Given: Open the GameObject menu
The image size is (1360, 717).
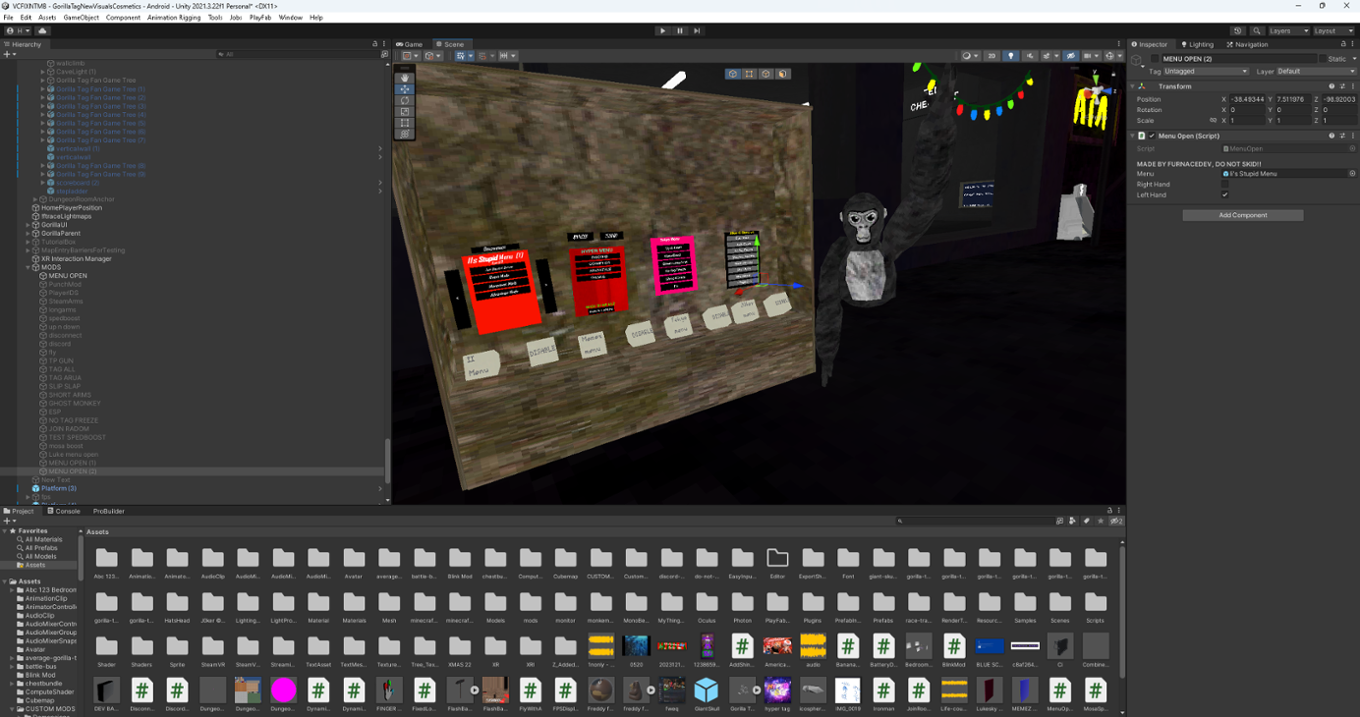Looking at the screenshot, I should pyautogui.click(x=80, y=17).
